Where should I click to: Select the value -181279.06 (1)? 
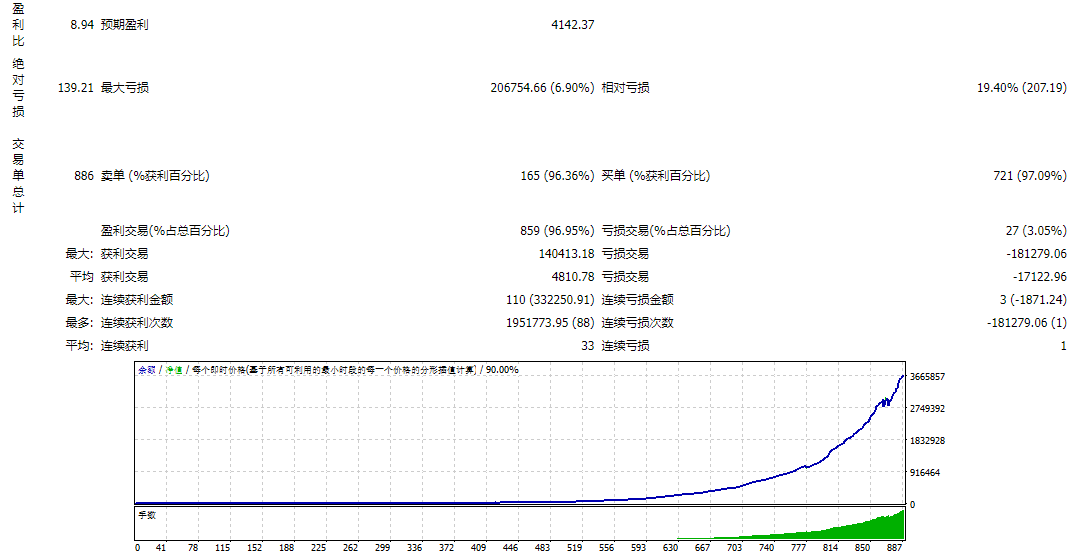tap(1027, 323)
